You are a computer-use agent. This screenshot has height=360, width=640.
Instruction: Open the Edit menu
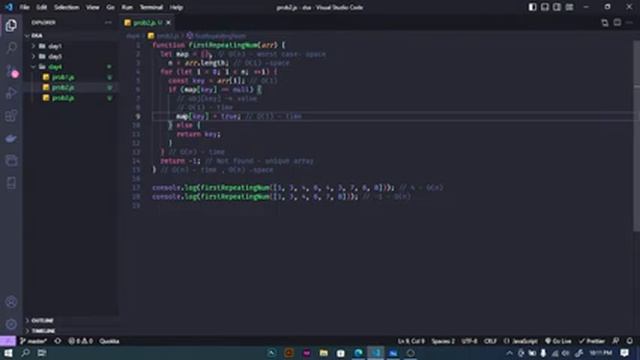(x=41, y=7)
